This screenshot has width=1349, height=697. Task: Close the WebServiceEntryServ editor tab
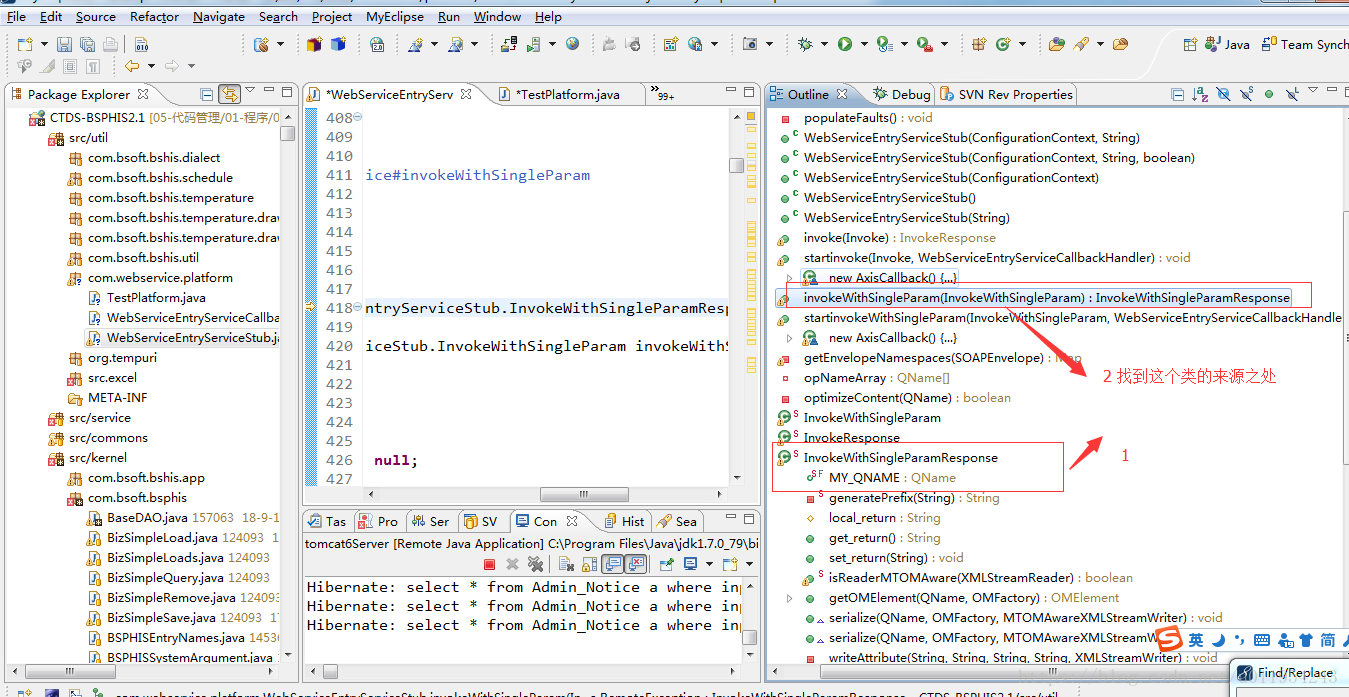(466, 94)
